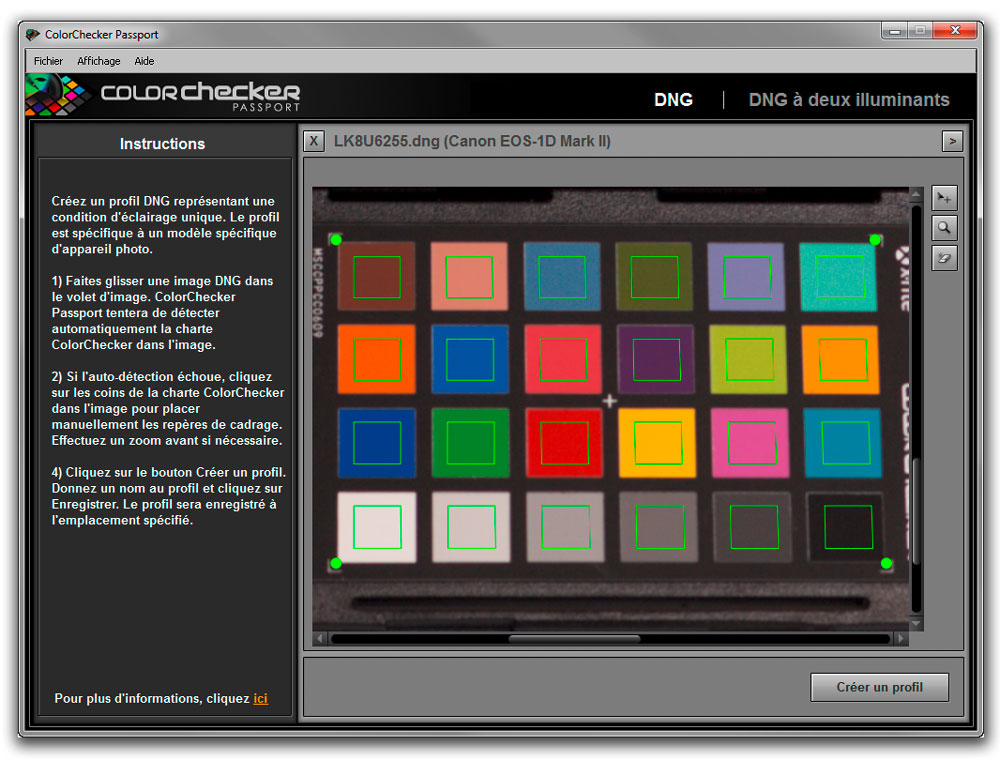Click the green patch in the third row
Screen dimensions: 1000x760
(471, 443)
